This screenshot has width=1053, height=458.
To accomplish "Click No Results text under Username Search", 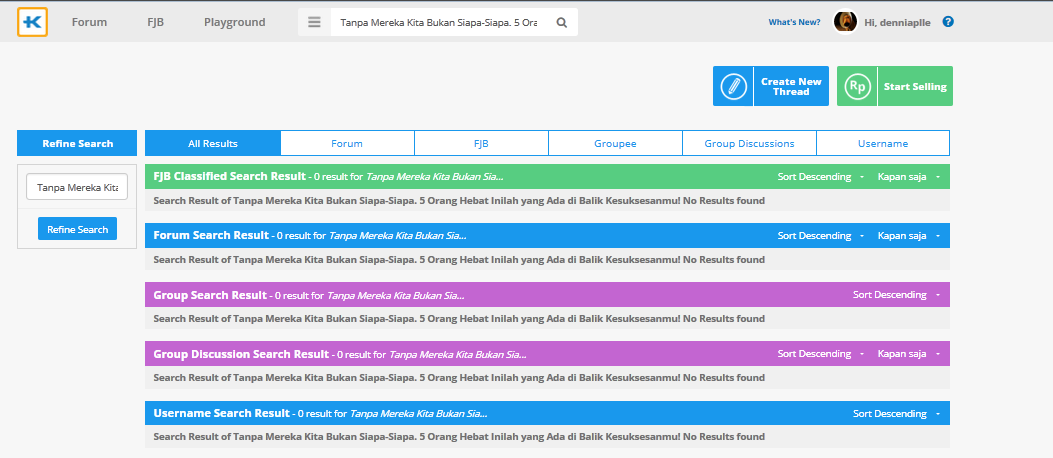I will pos(459,437).
